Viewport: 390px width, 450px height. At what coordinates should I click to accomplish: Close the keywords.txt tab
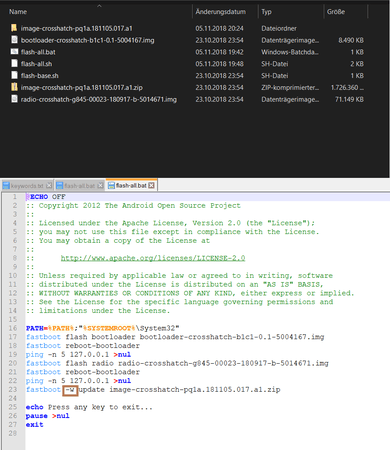(x=49, y=186)
